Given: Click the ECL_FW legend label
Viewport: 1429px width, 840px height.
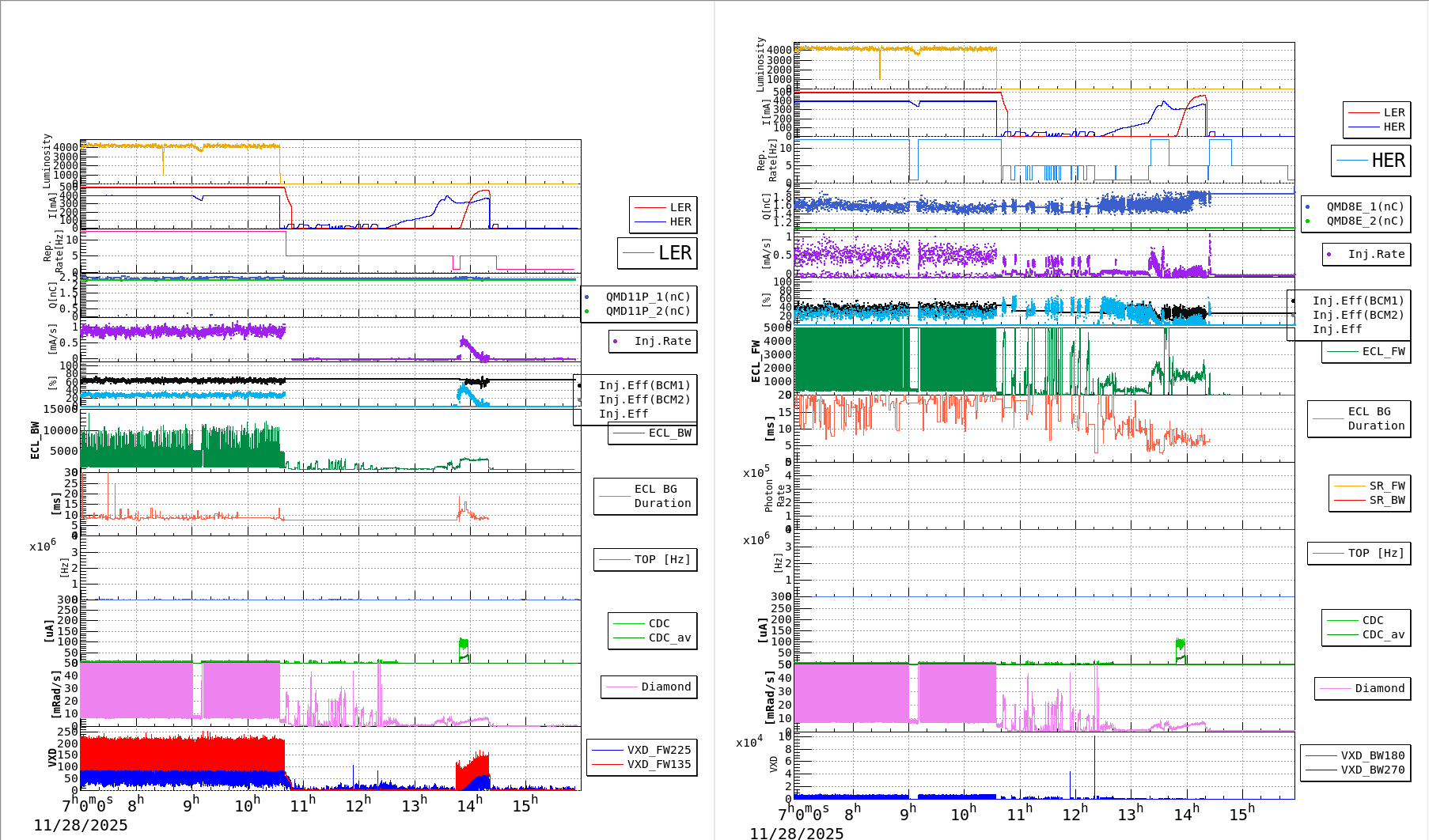Looking at the screenshot, I should click(x=1383, y=351).
